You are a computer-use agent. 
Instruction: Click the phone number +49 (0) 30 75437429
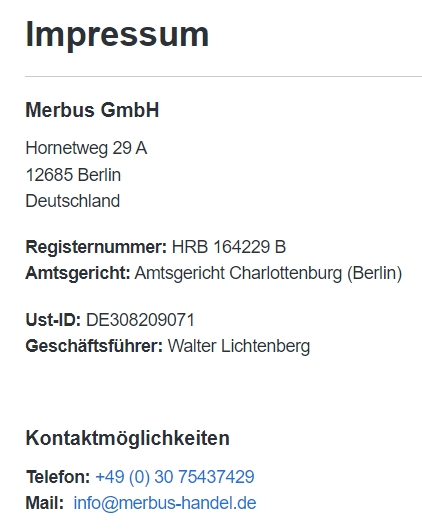pyautogui.click(x=175, y=477)
